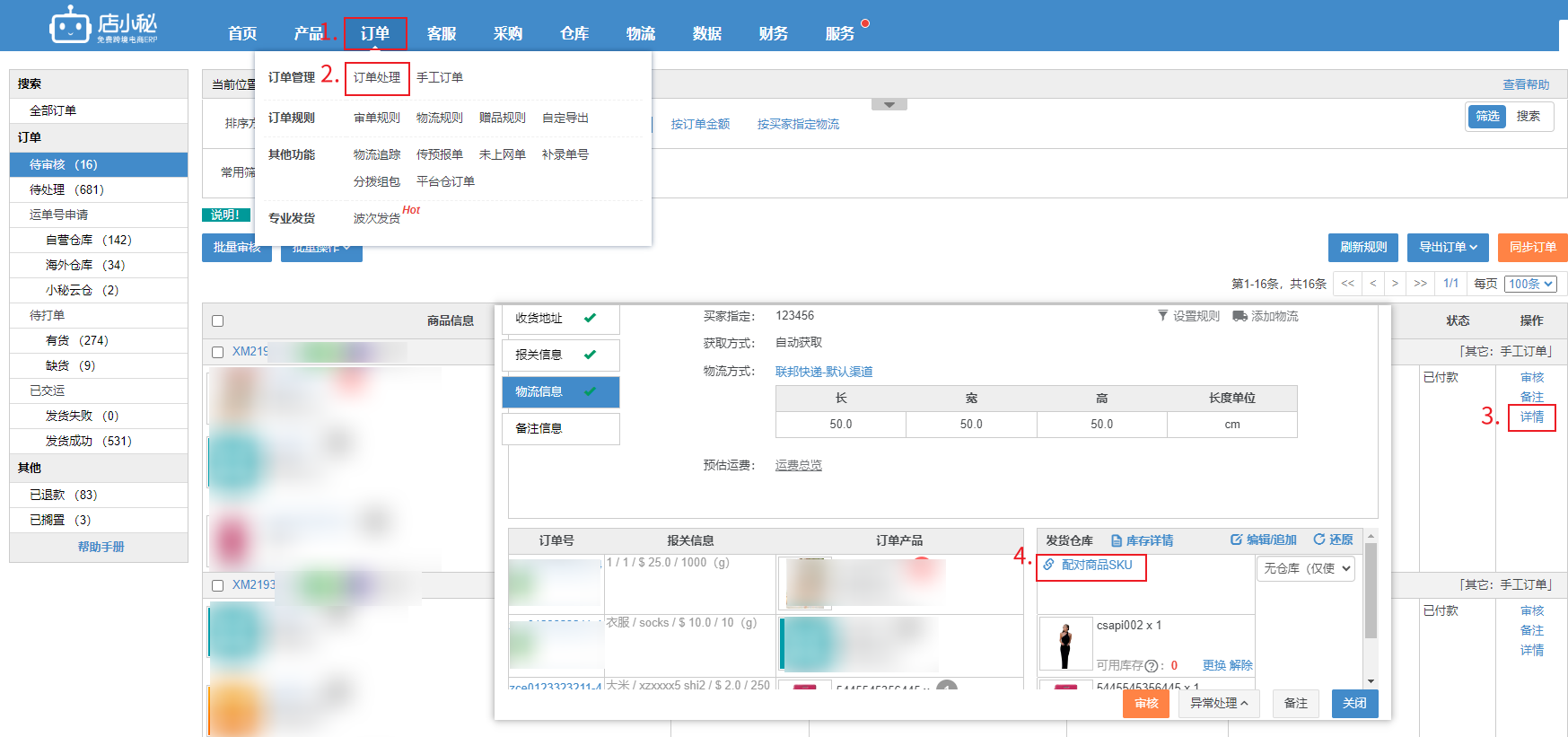Viewport: 1568px width, 737px height.
Task: Open the 财务 top menu
Action: [774, 34]
